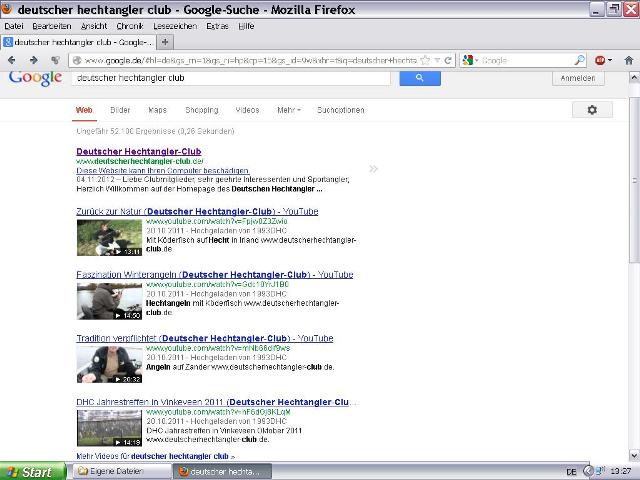
Task: Switch to Eigene Dateien taskbar window
Action: pyautogui.click(x=121, y=471)
